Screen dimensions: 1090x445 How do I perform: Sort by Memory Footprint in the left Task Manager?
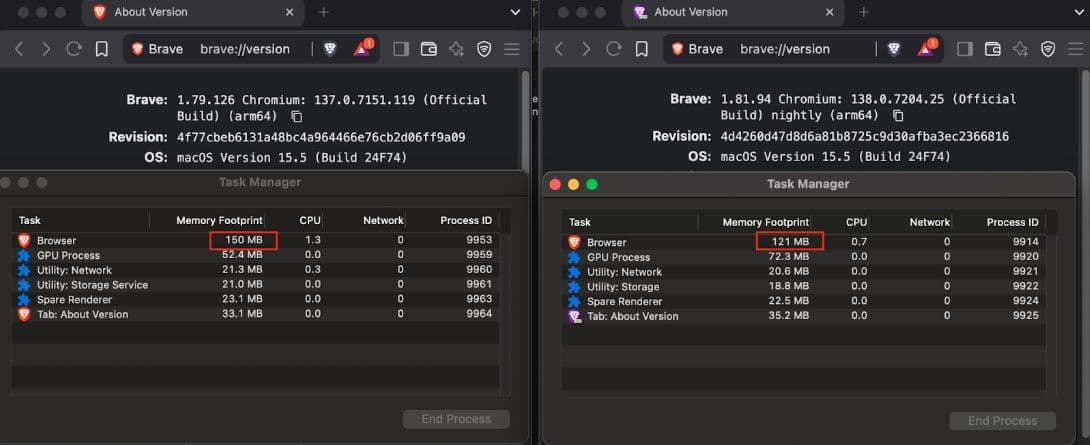pos(219,220)
